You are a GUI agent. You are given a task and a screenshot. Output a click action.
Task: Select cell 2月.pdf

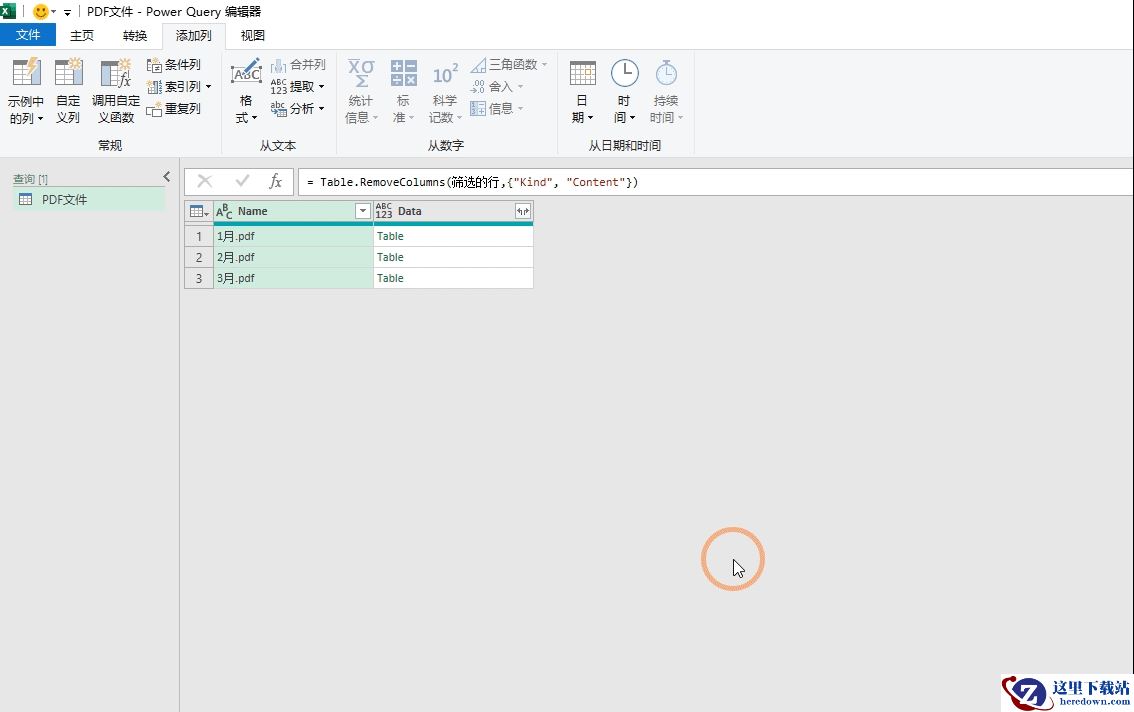point(293,257)
